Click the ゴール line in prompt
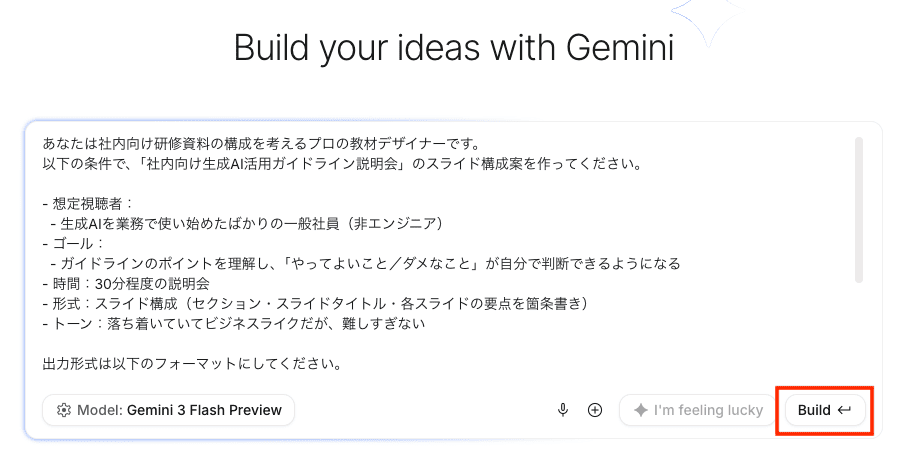 click(x=73, y=243)
